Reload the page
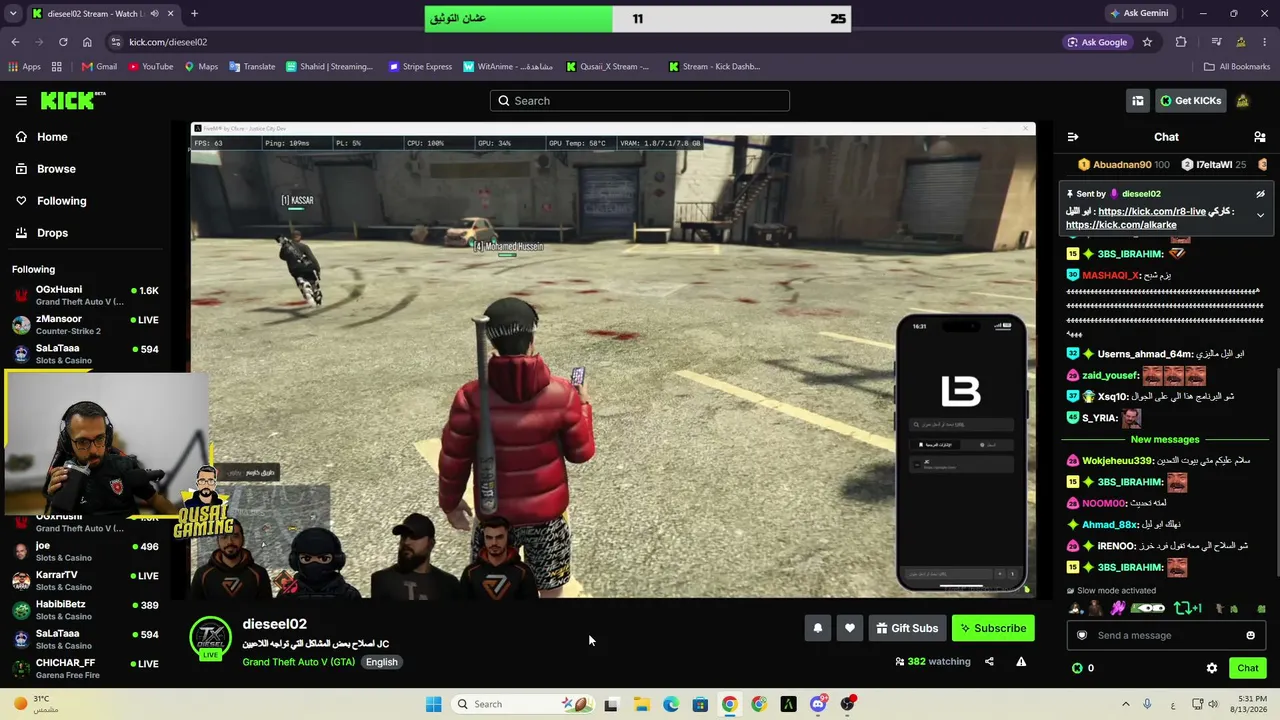Screen dimensions: 1280x720 point(63,42)
